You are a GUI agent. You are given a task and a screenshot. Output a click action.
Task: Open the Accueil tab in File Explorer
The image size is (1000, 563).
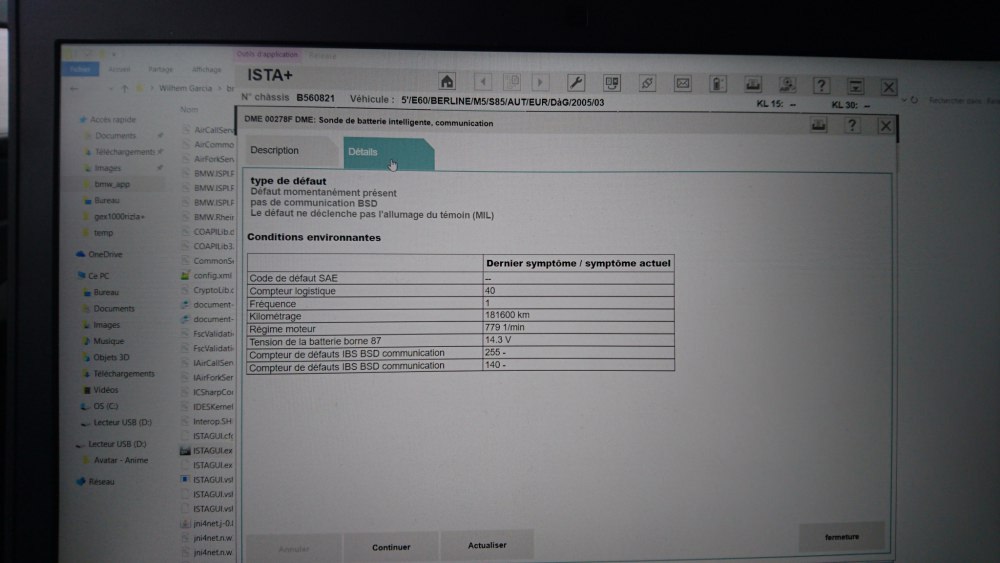(x=119, y=69)
